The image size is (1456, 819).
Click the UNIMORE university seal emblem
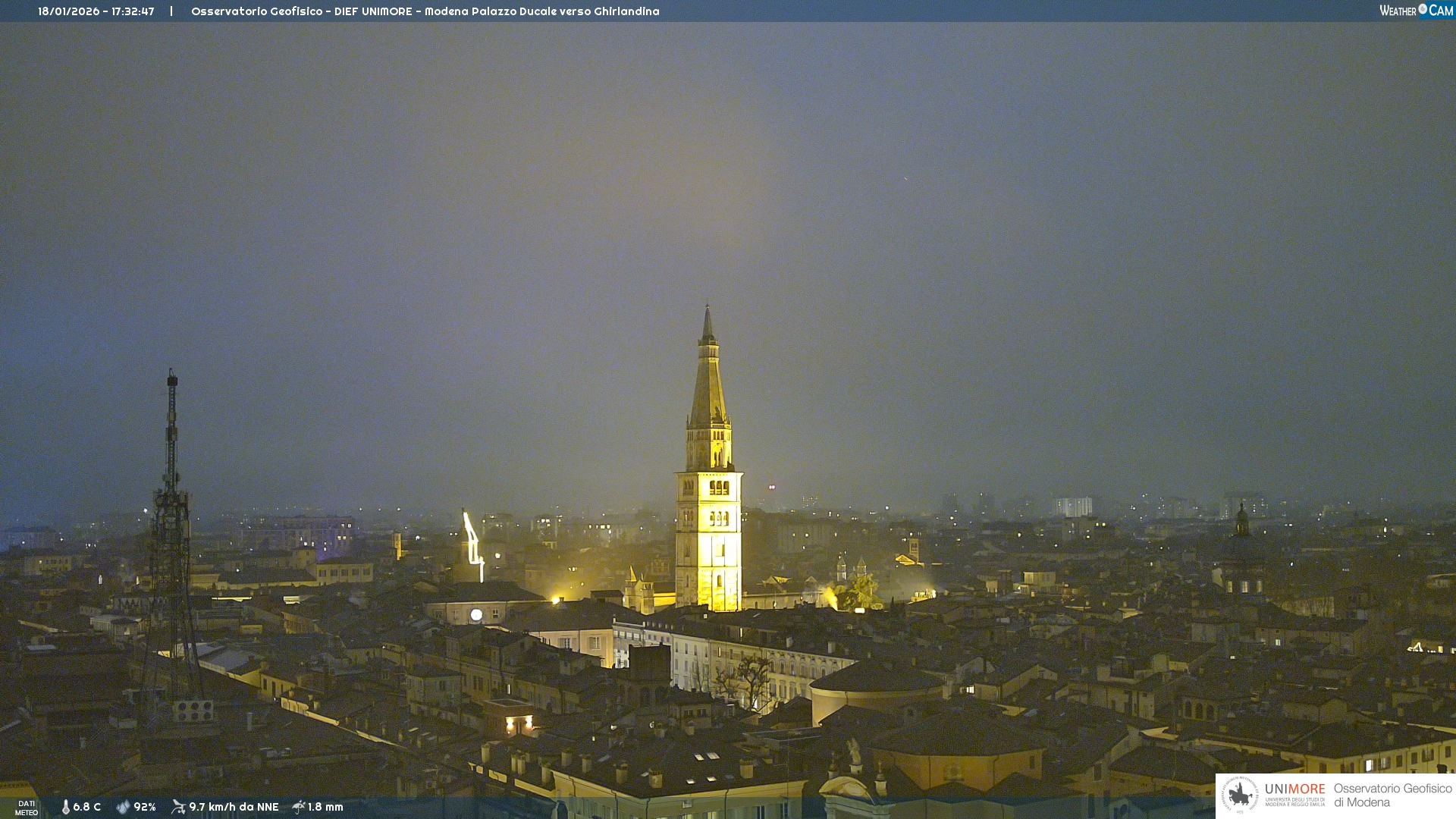coord(1240,795)
